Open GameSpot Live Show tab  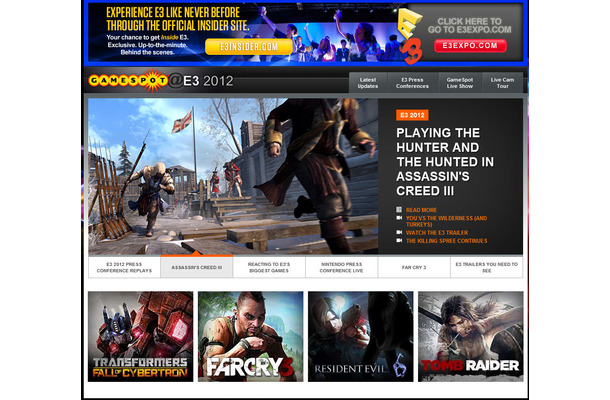[460, 83]
